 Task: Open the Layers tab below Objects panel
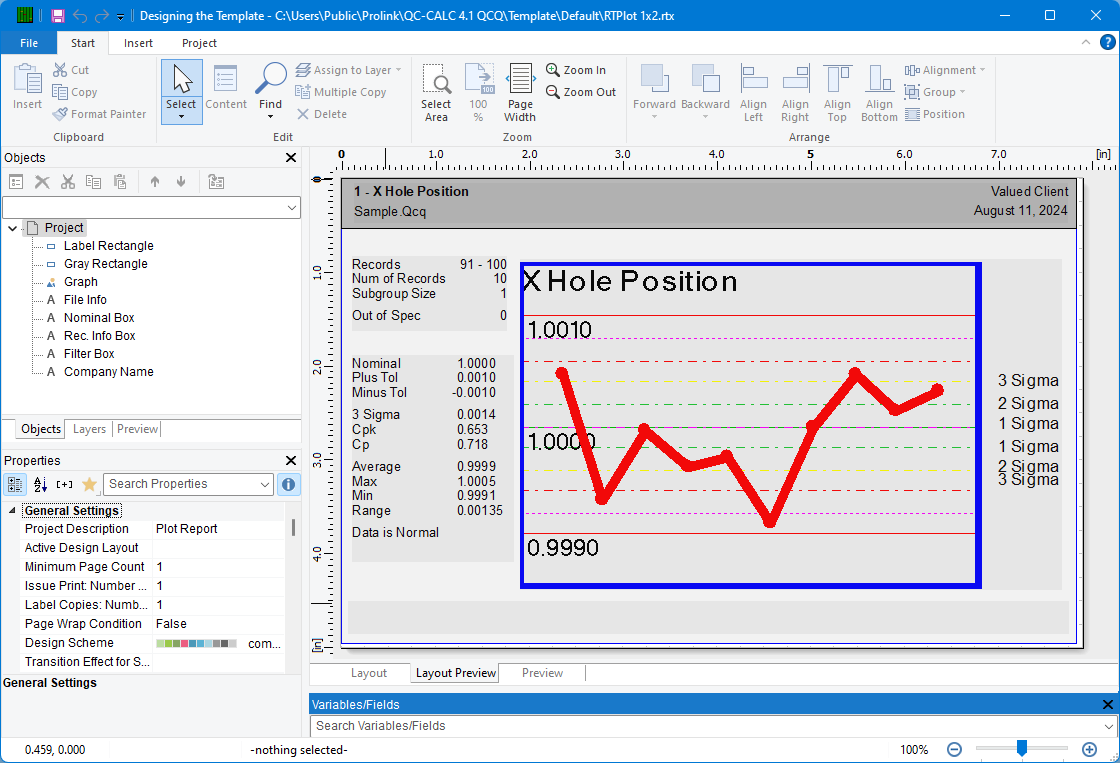pos(88,429)
